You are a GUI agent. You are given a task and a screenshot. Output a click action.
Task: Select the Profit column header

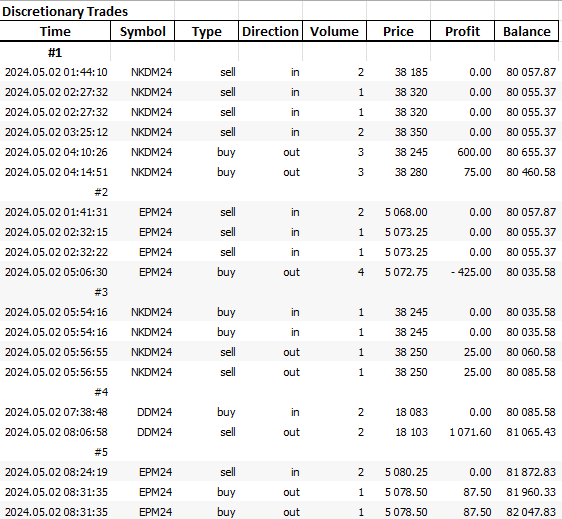(462, 31)
